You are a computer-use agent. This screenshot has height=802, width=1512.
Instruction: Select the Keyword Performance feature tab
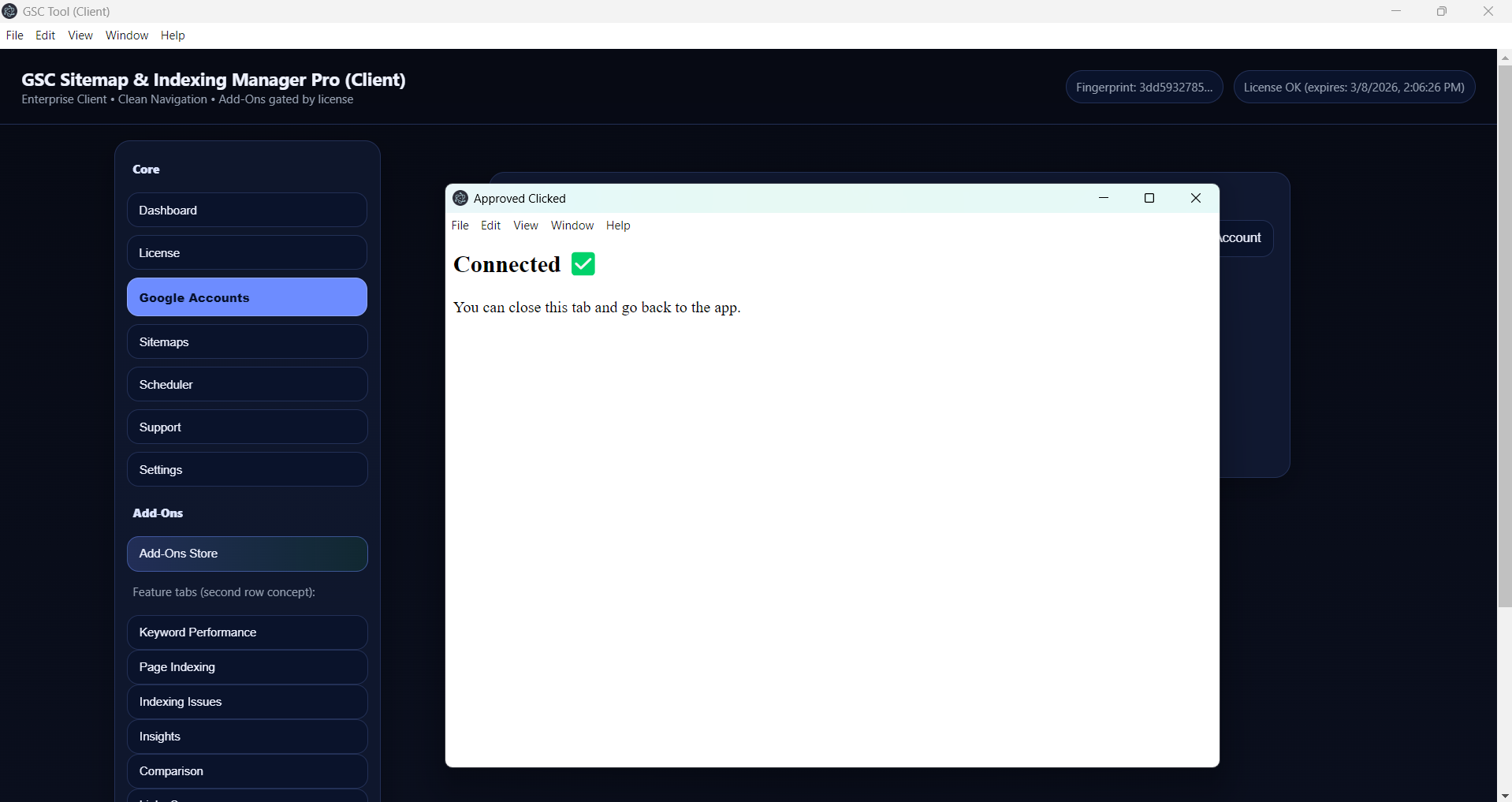pyautogui.click(x=247, y=632)
